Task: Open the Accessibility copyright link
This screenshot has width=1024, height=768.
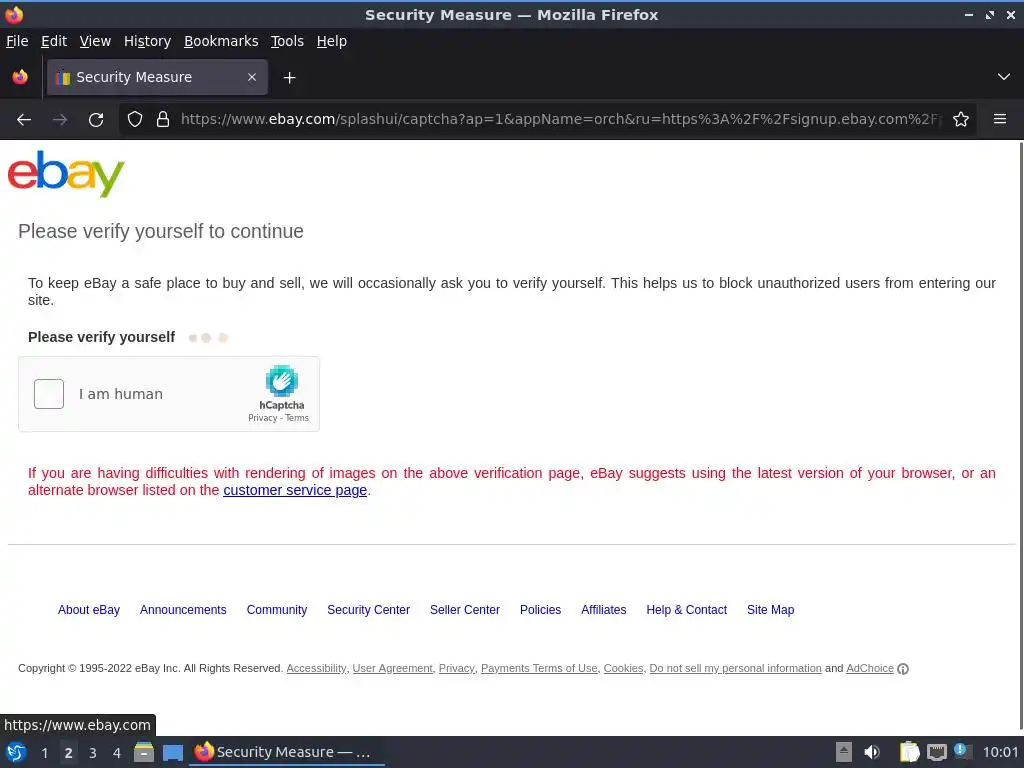Action: click(x=316, y=669)
